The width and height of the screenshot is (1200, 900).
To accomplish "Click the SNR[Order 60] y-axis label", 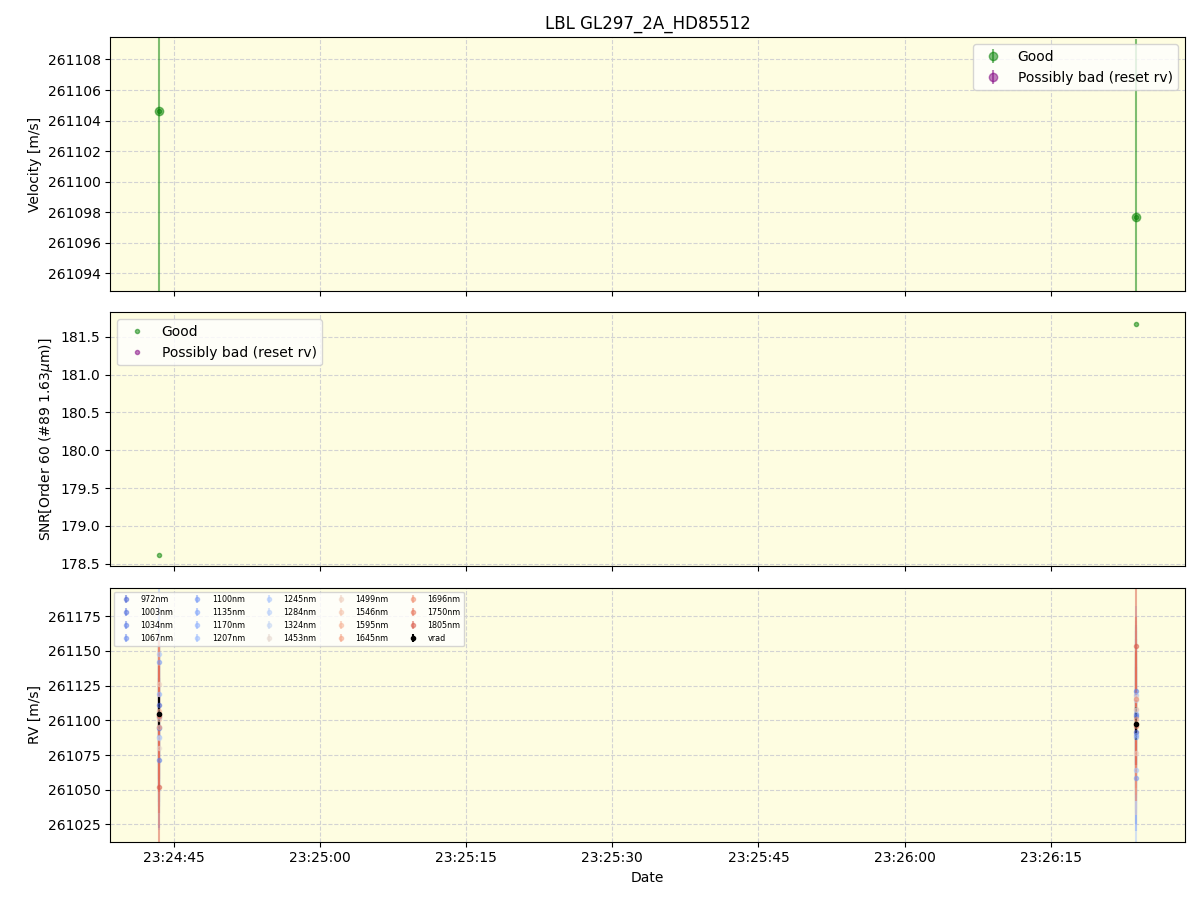I will pyautogui.click(x=44, y=439).
